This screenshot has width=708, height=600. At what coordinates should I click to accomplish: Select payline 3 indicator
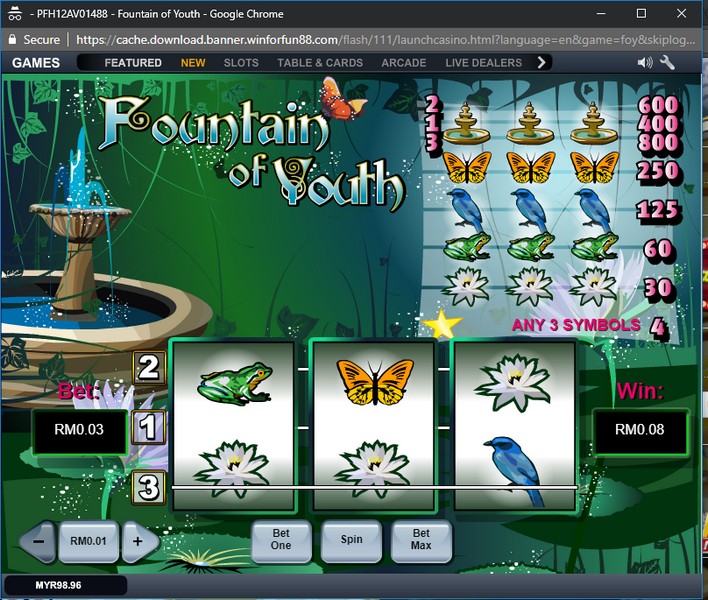(148, 488)
